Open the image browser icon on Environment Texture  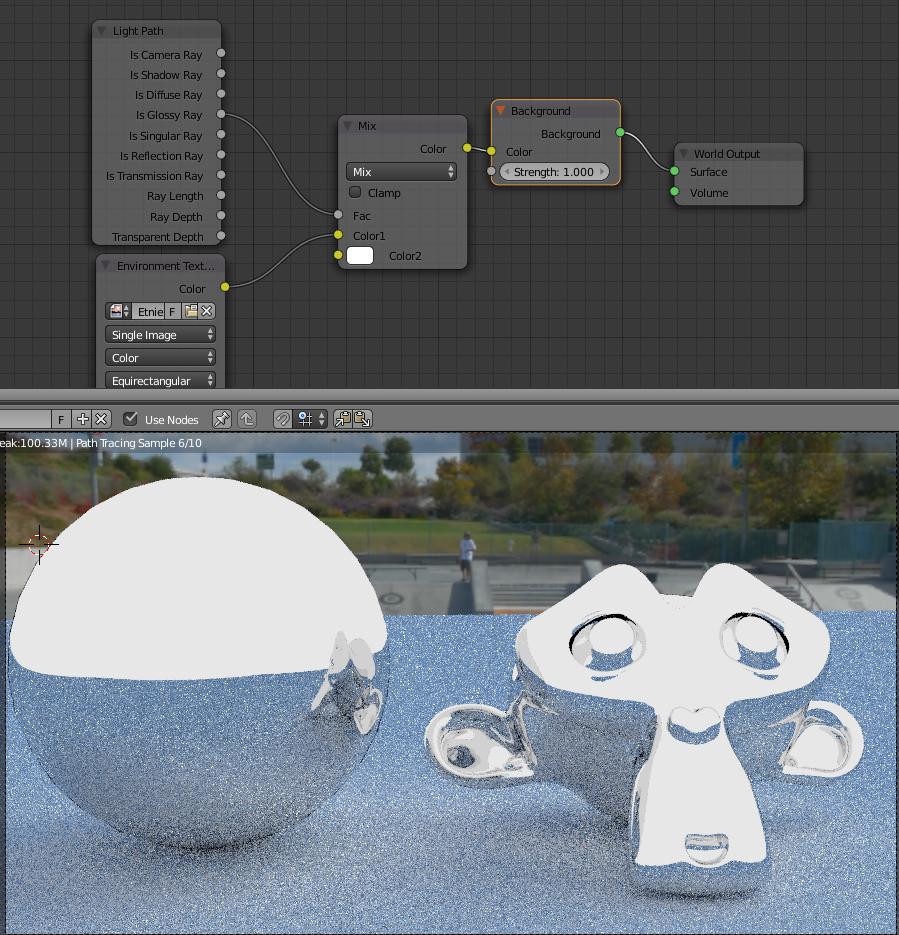click(115, 311)
